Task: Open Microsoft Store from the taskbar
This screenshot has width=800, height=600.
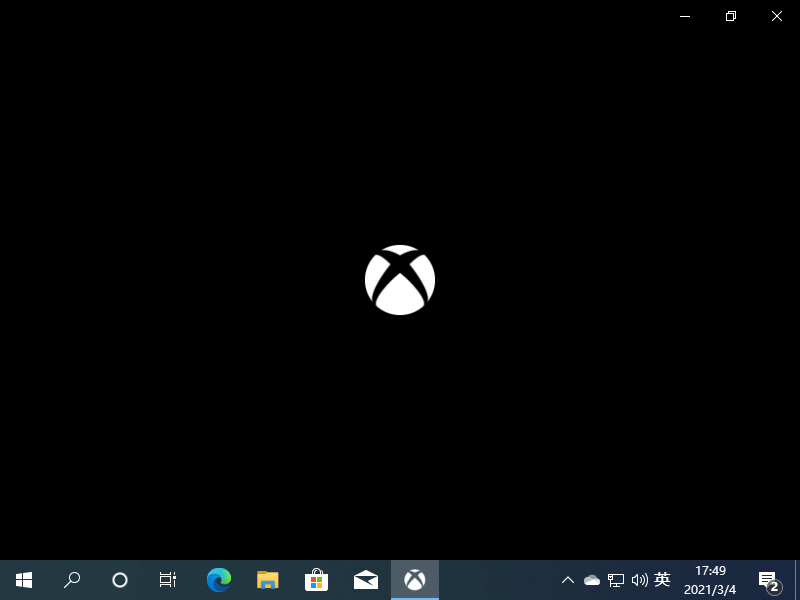Action: (x=316, y=580)
